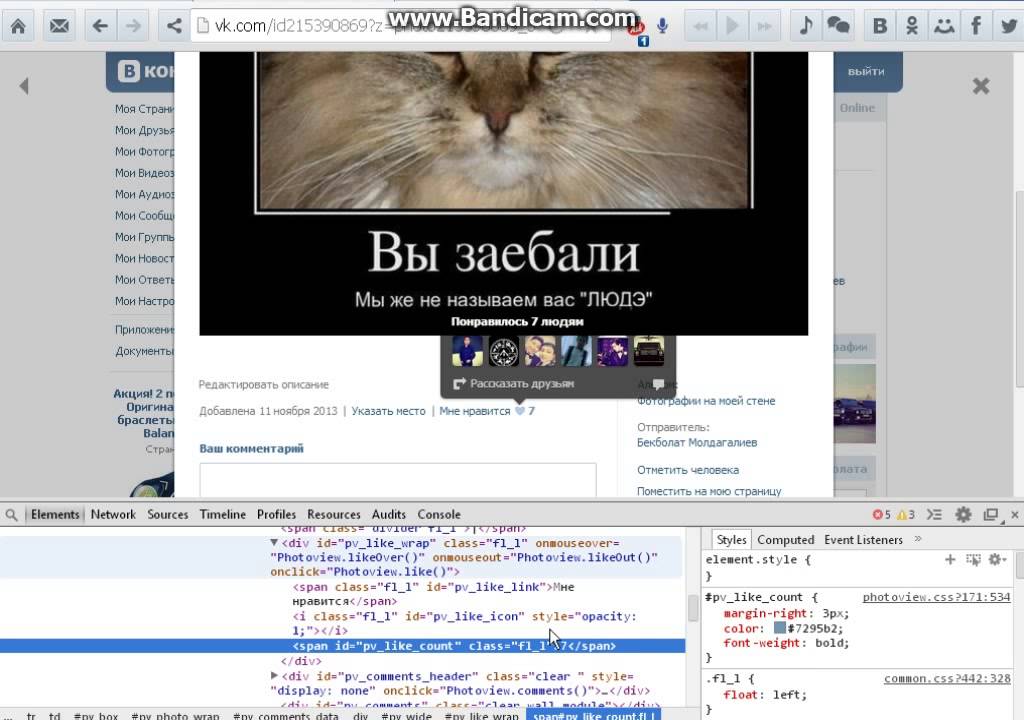Click 'Указать место' link

tap(389, 411)
